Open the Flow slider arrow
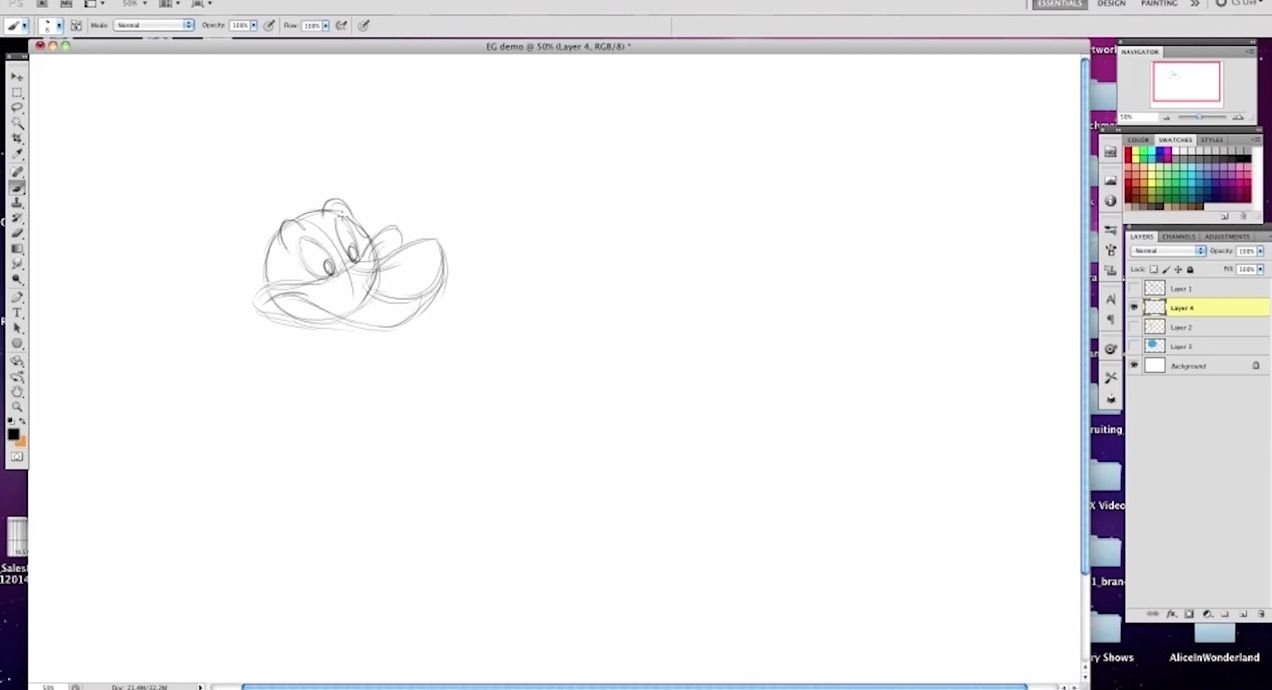 coord(326,25)
